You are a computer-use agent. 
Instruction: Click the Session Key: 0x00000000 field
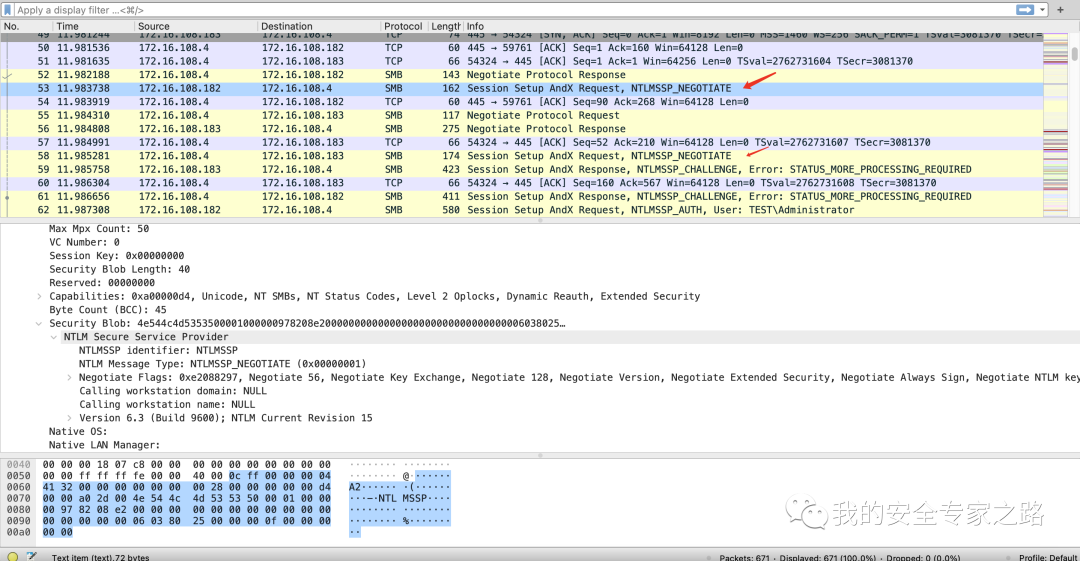pos(116,256)
